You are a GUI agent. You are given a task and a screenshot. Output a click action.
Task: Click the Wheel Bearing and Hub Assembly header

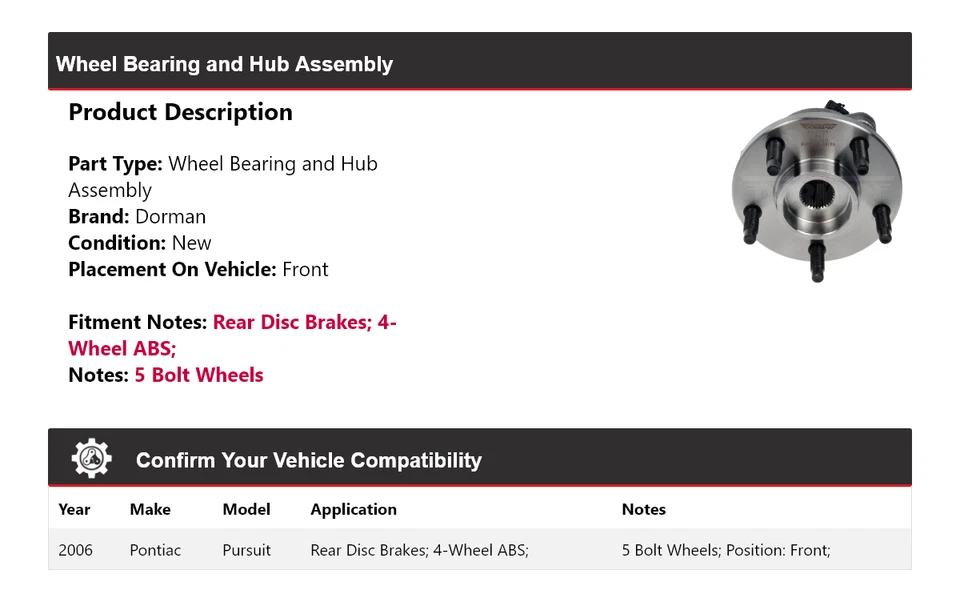pos(224,64)
